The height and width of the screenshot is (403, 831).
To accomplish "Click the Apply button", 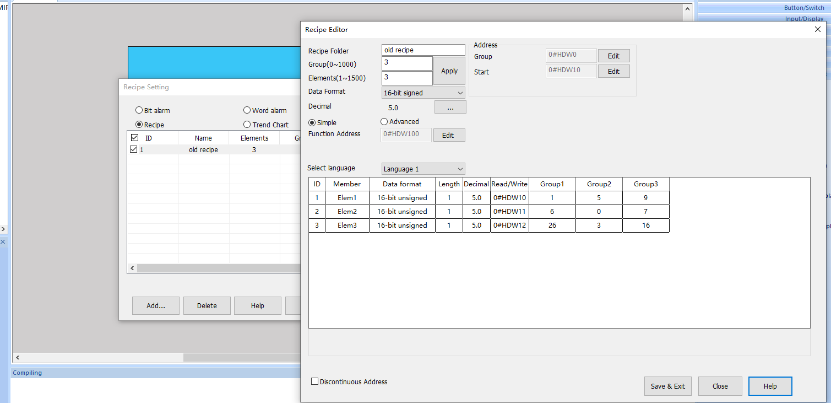I will coord(449,71).
